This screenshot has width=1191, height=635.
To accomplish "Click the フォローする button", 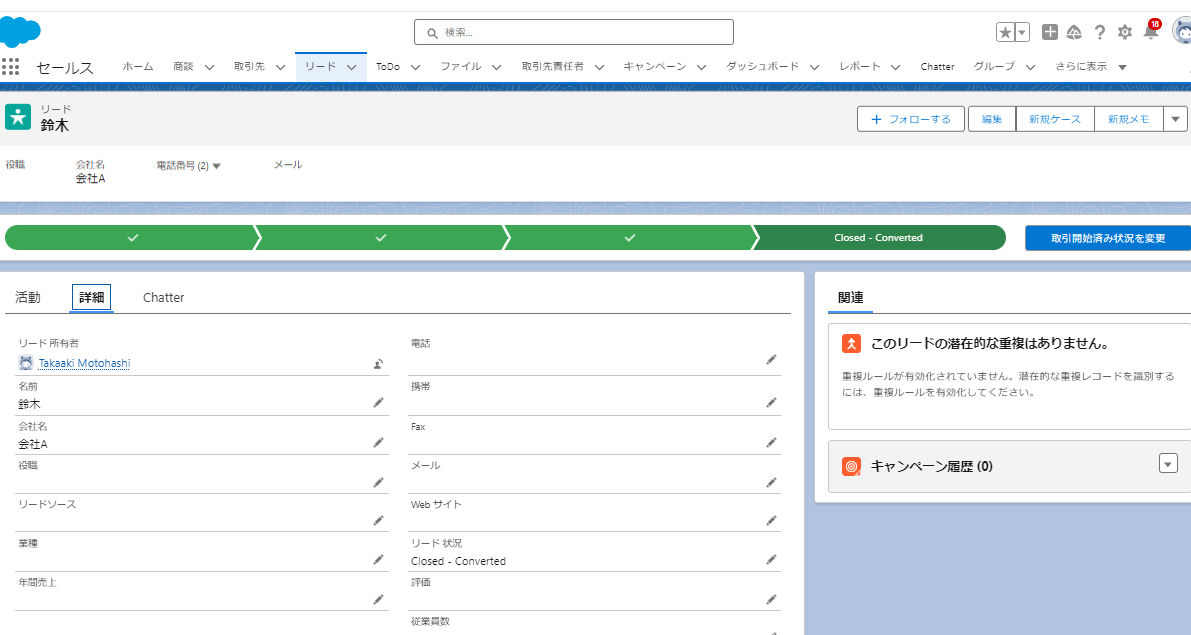I will [911, 119].
